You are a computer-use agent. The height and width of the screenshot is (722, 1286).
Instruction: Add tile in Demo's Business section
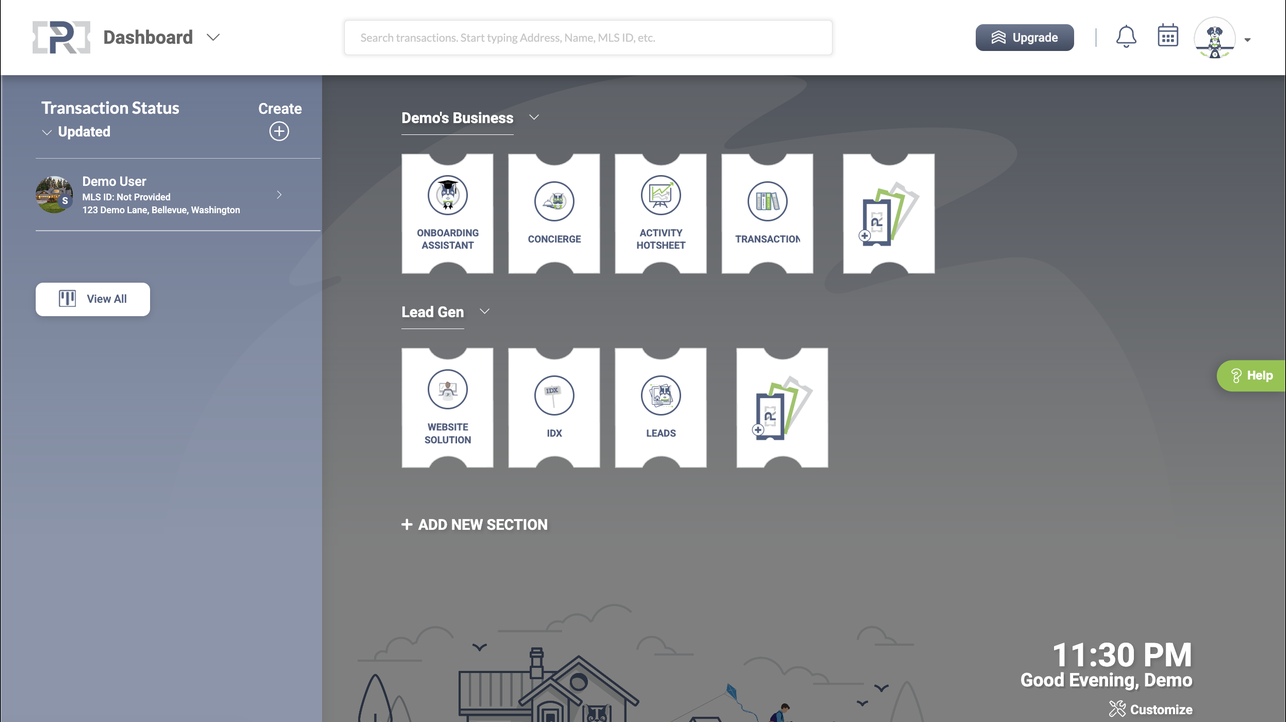[x=889, y=213]
